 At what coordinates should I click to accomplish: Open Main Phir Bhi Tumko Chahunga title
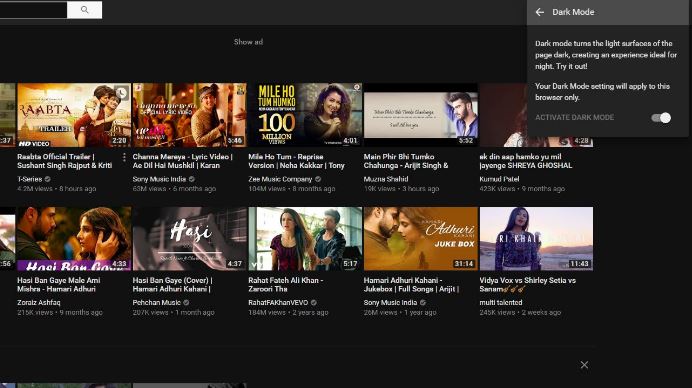coord(406,161)
